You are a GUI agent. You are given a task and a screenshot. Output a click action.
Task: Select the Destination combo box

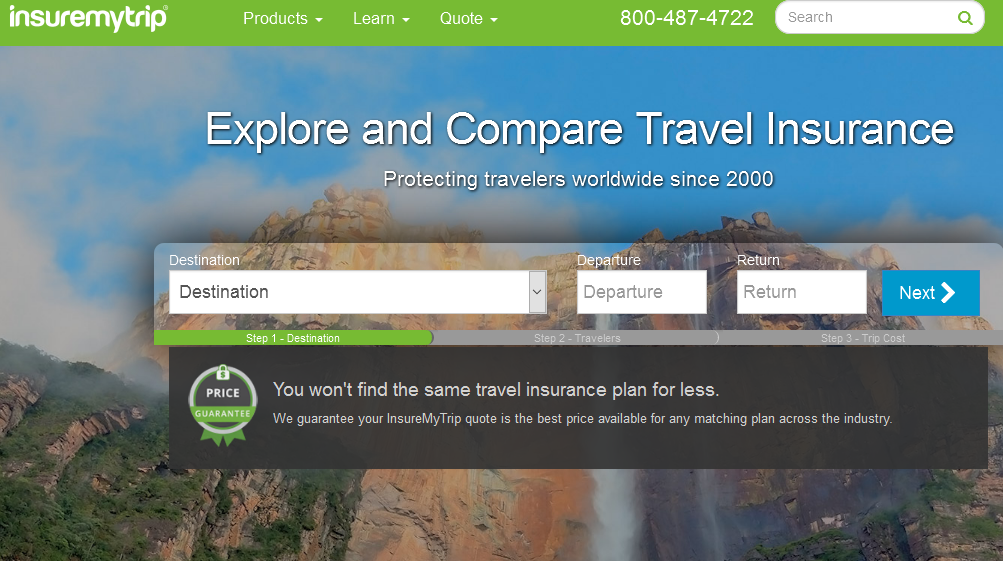pyautogui.click(x=358, y=292)
